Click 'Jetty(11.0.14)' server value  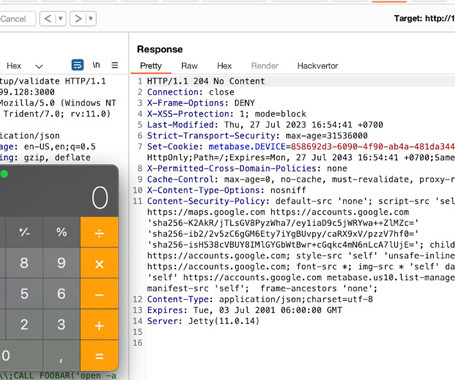pyautogui.click(x=224, y=321)
